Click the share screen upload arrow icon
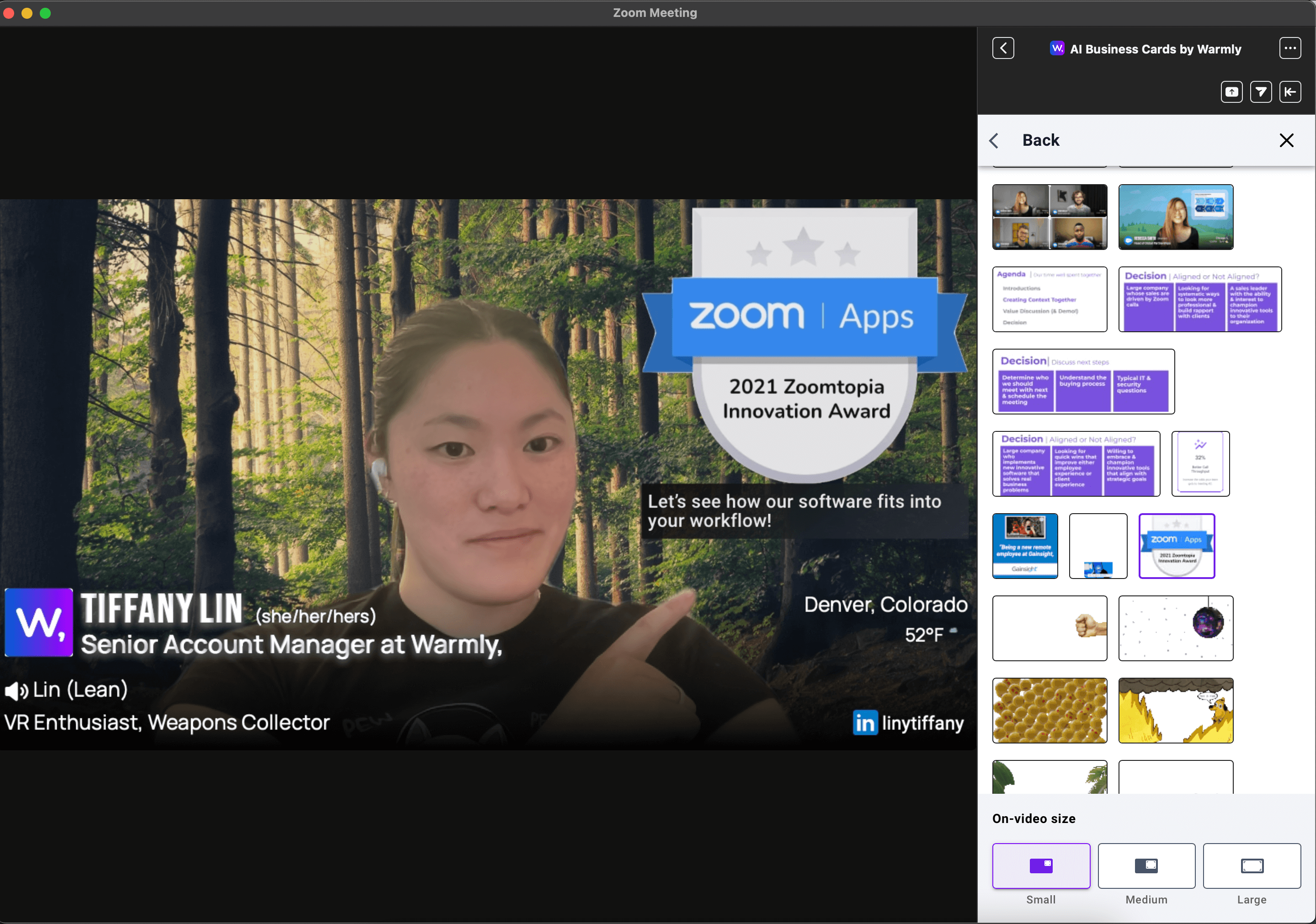The height and width of the screenshot is (924, 1316). (1231, 92)
